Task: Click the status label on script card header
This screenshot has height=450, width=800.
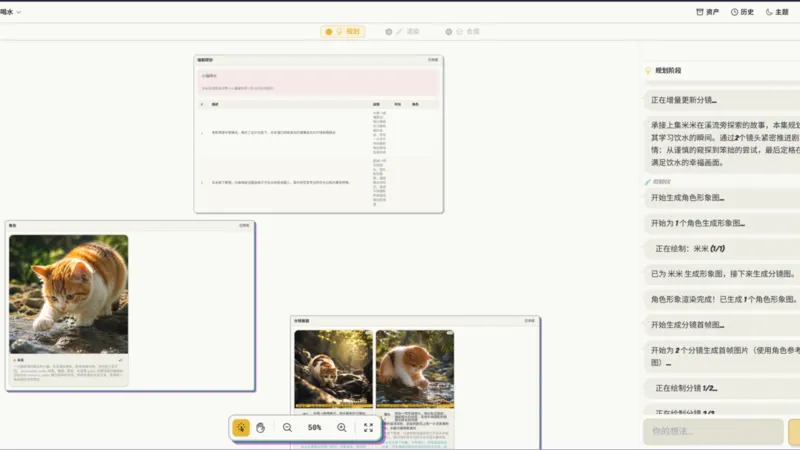Action: [433, 60]
